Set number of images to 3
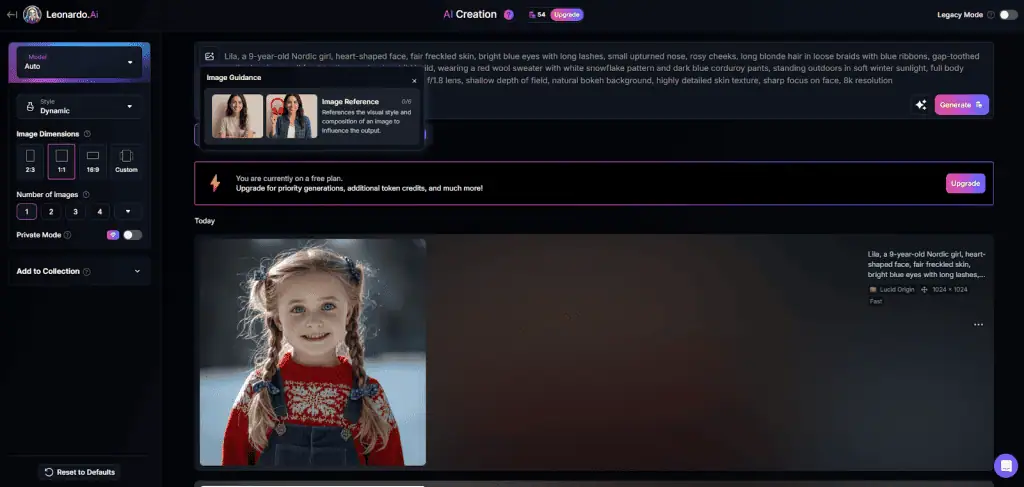Viewport: 1024px width, 487px height. pyautogui.click(x=75, y=212)
